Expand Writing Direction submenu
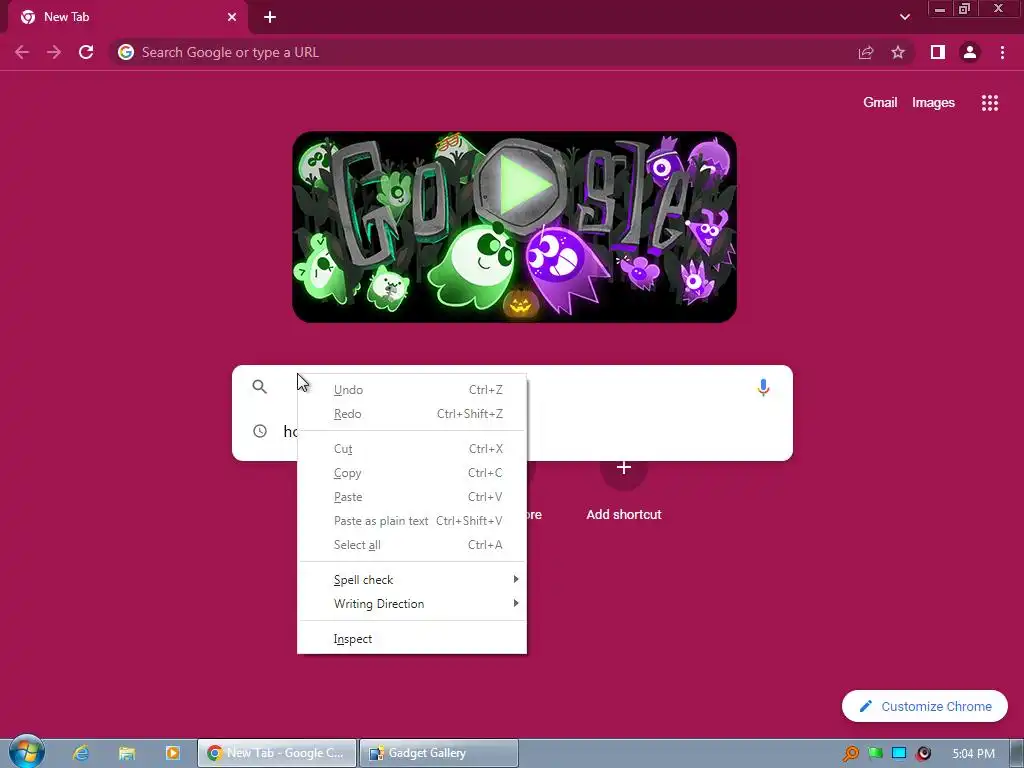 click(412, 604)
